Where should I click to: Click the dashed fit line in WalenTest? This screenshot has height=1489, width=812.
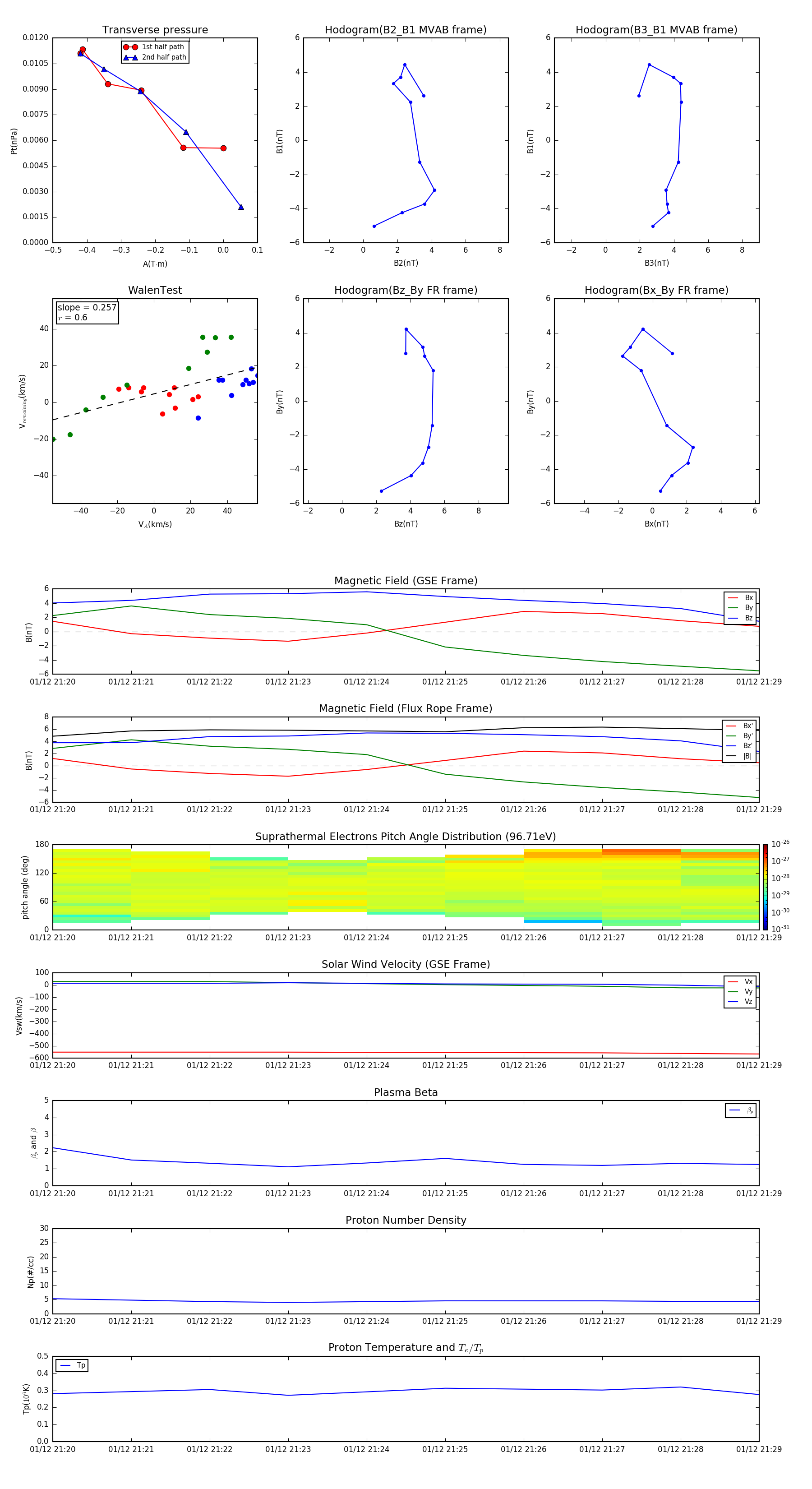(155, 393)
